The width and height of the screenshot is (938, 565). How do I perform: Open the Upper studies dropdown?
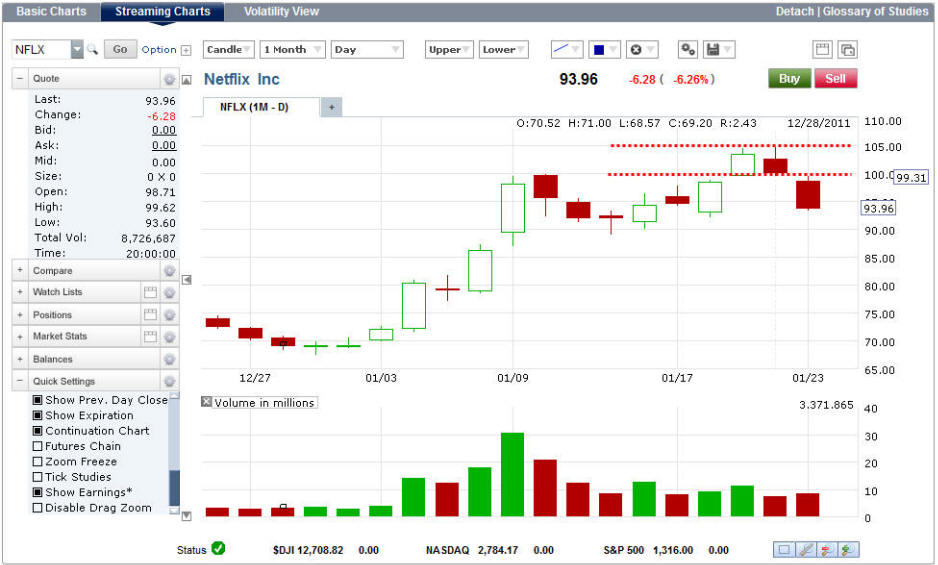click(x=449, y=50)
